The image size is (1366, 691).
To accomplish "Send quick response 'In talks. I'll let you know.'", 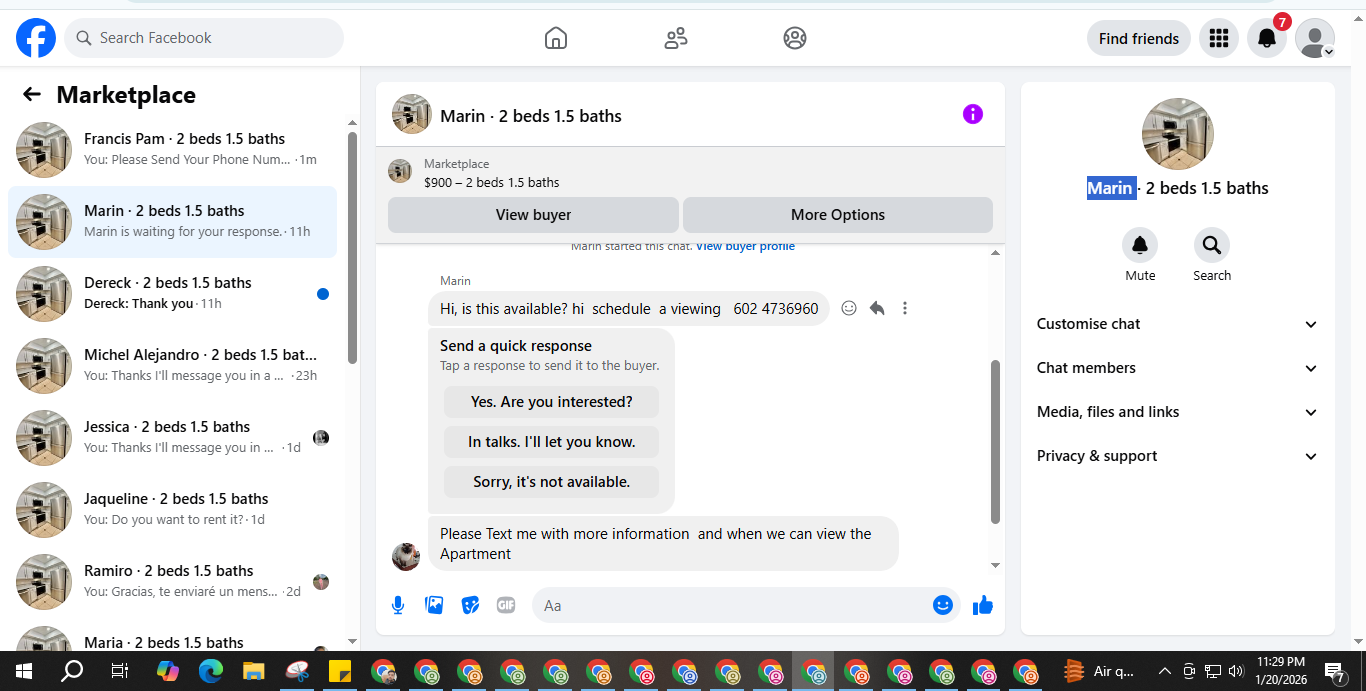I will click(552, 442).
